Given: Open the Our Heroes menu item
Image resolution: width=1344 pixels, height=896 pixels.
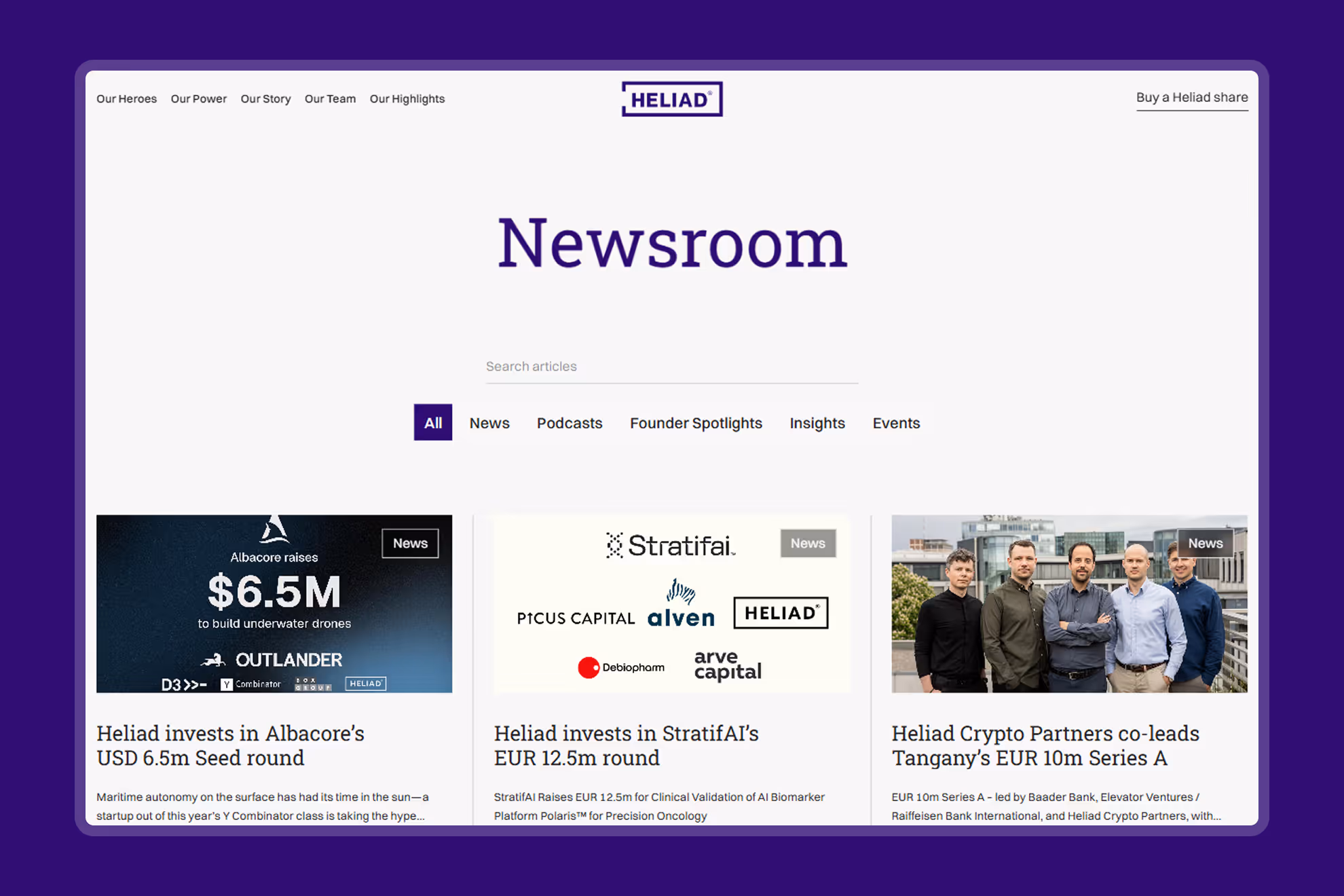Looking at the screenshot, I should [x=126, y=99].
